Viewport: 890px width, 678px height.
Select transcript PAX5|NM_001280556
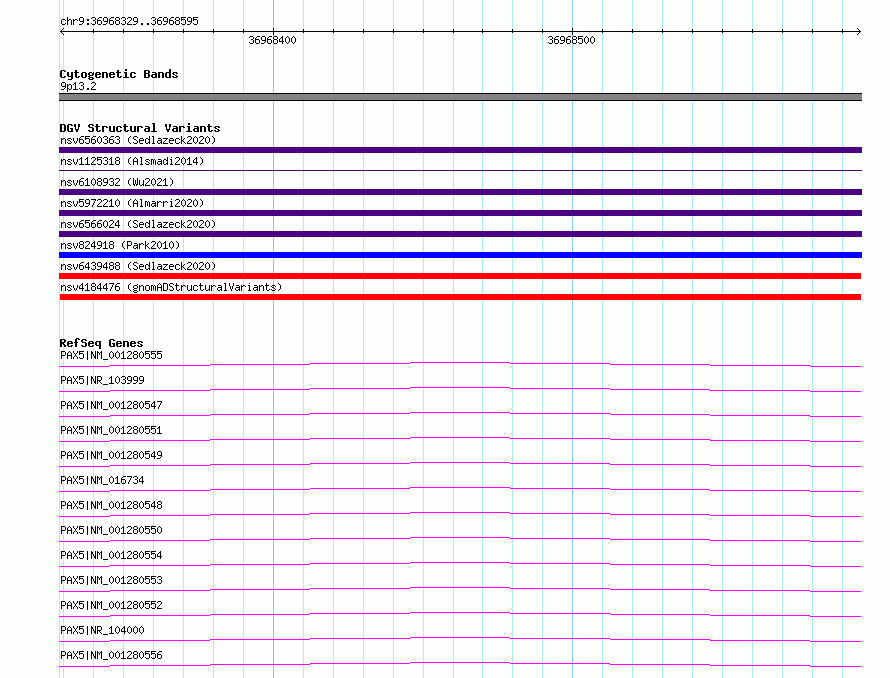(x=111, y=655)
